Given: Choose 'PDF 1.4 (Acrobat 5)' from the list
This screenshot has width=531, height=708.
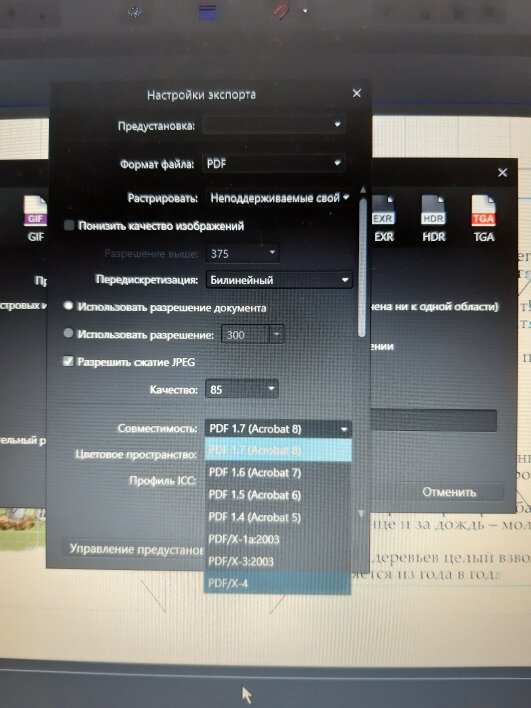Looking at the screenshot, I should [278, 517].
